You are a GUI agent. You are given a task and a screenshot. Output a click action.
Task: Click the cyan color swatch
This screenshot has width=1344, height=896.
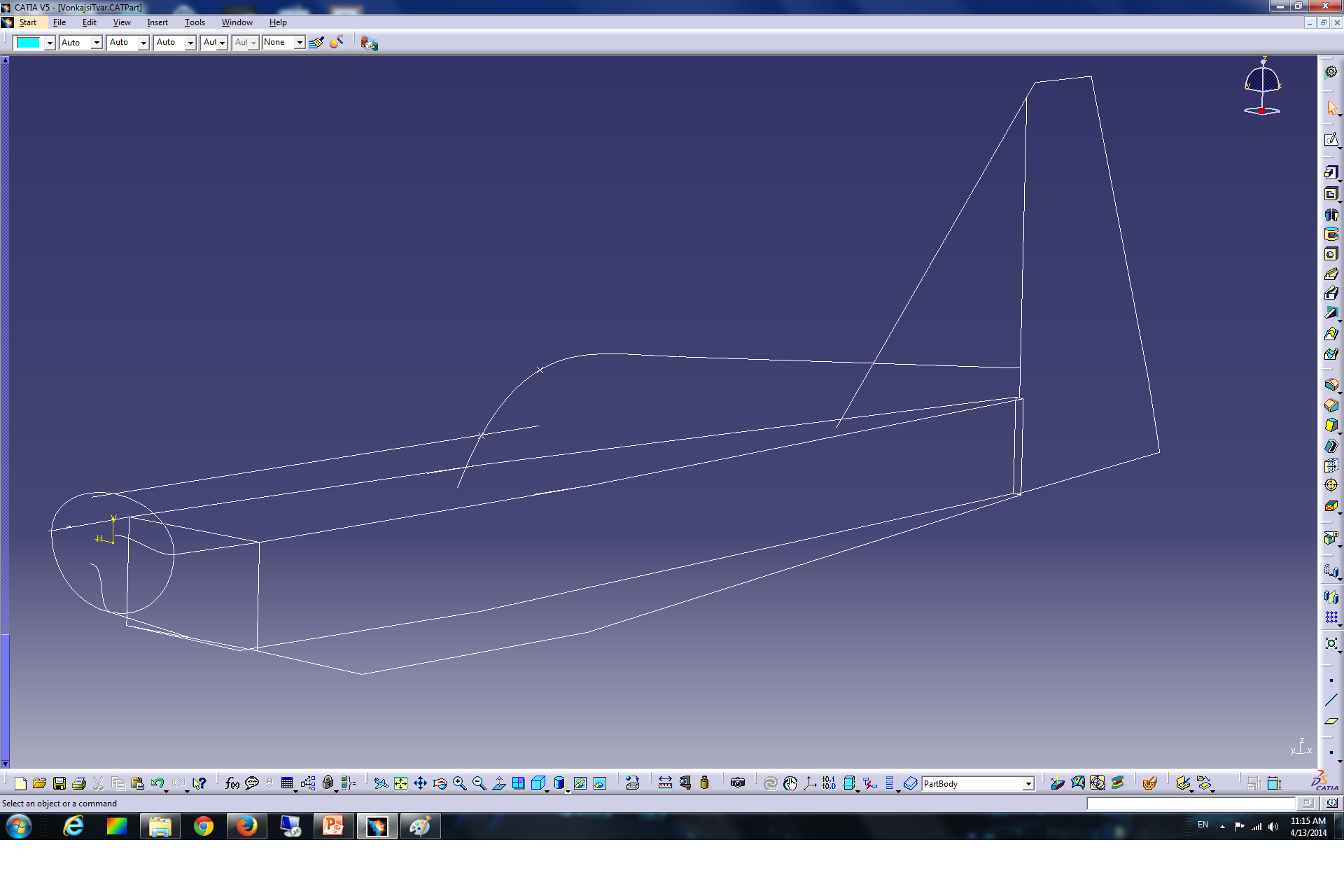click(28, 43)
